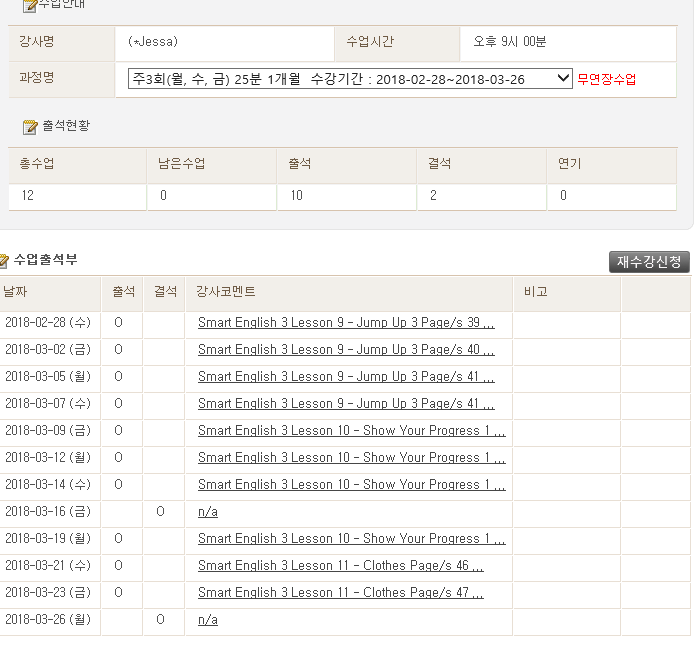Viewport: 696px width, 662px height.
Task: Open the 과정명 course period dropdown
Action: point(350,79)
